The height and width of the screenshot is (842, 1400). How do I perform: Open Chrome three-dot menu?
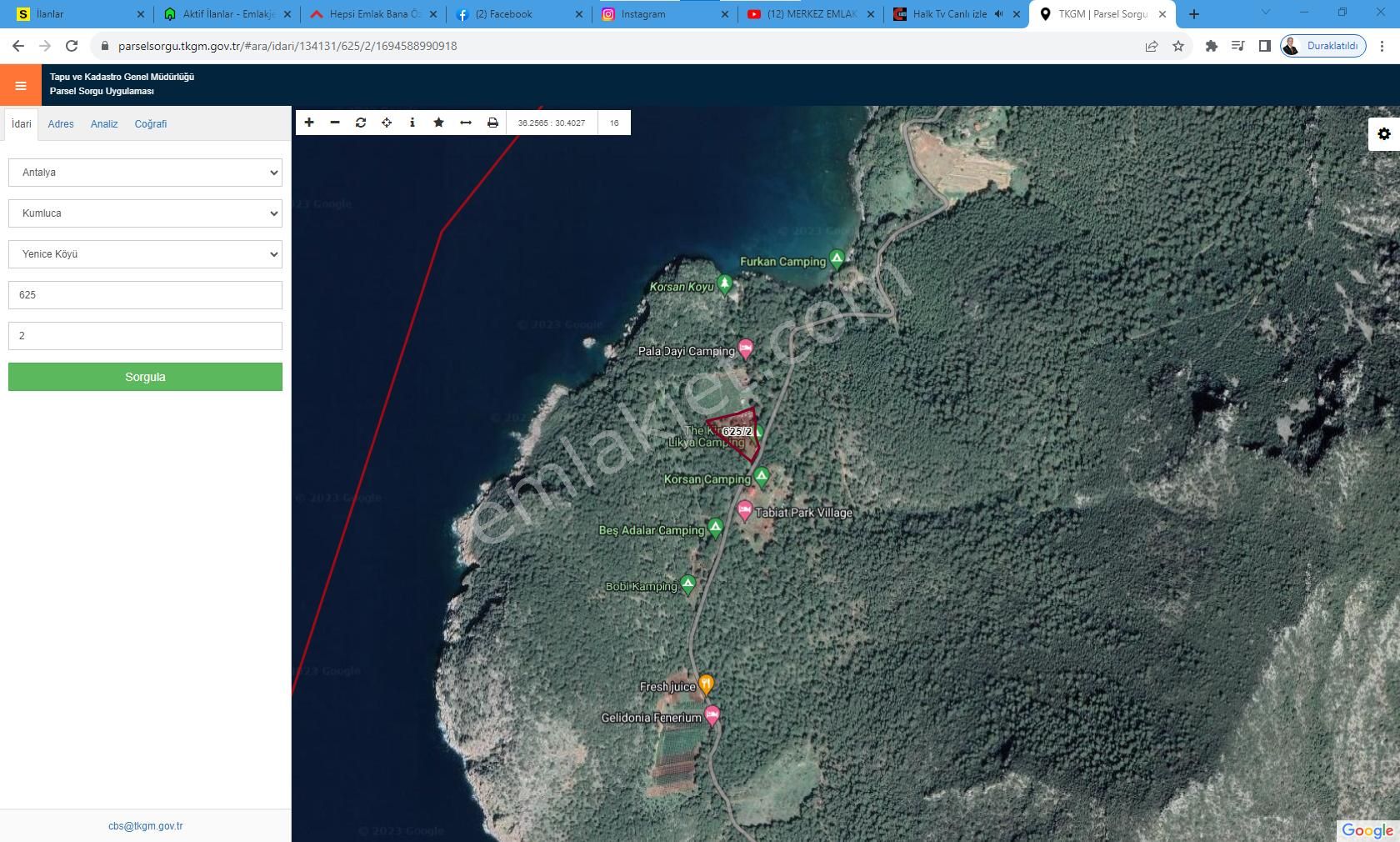(1382, 46)
